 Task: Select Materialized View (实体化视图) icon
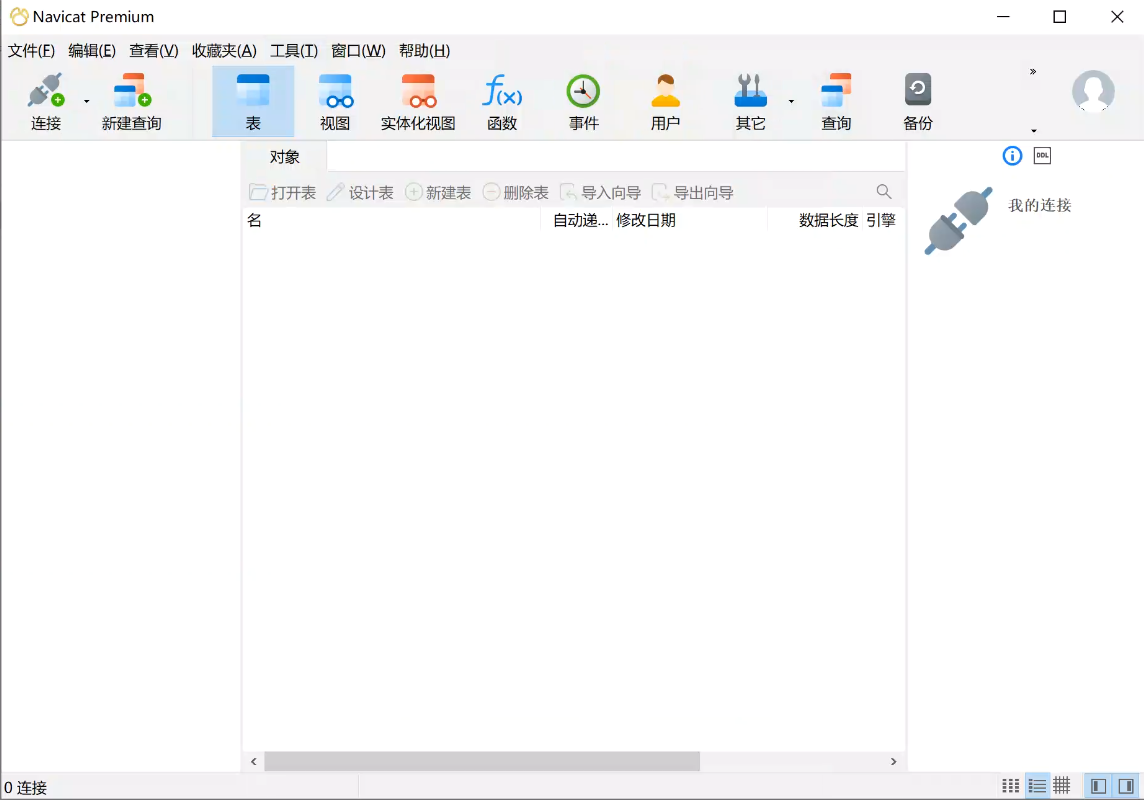(x=418, y=101)
